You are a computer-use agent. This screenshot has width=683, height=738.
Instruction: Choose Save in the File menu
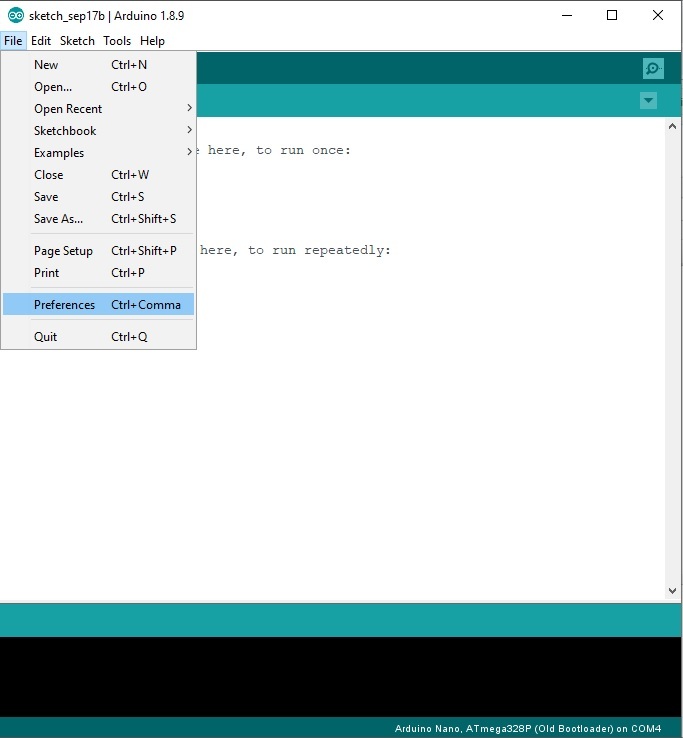coord(98,196)
